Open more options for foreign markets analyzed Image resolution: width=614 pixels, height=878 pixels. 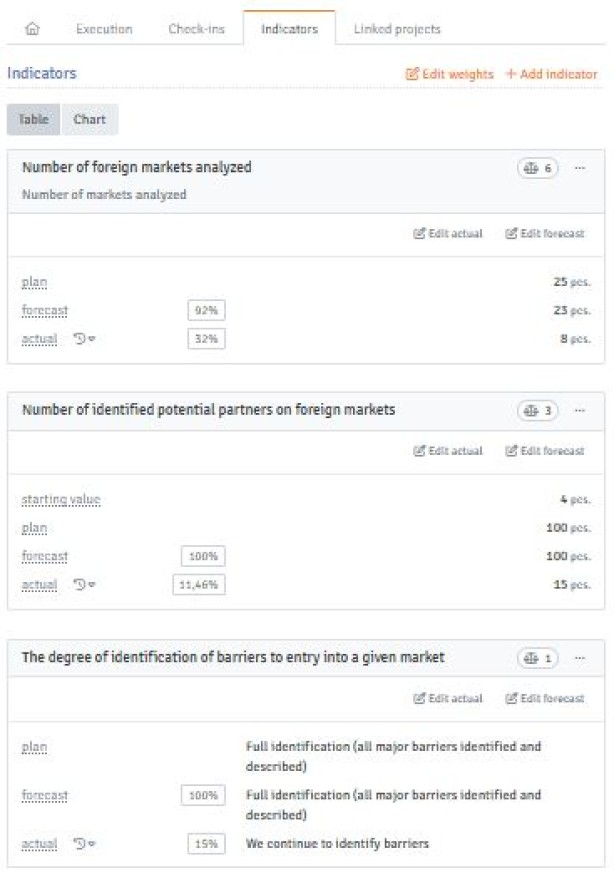580,168
